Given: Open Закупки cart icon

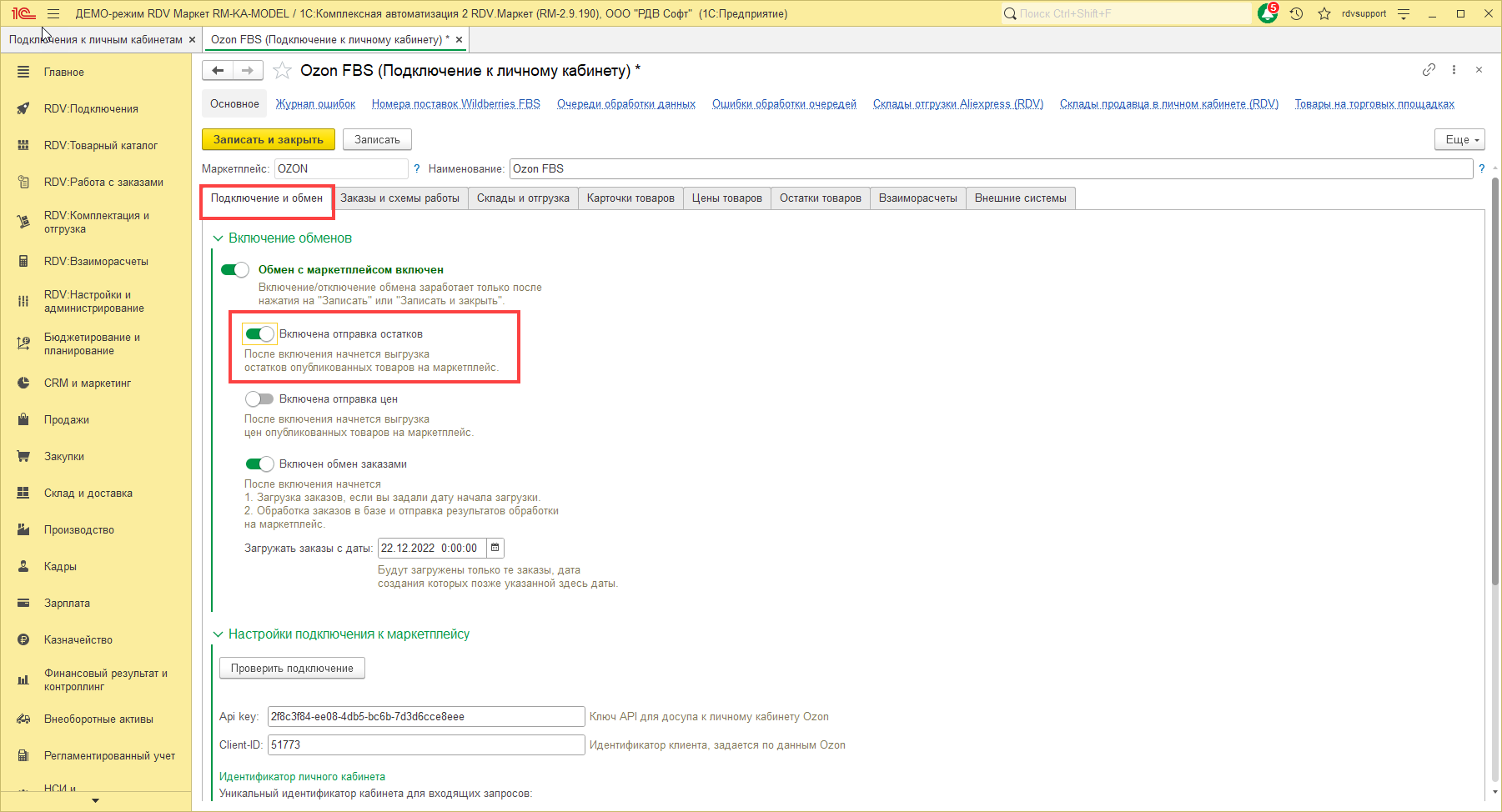Looking at the screenshot, I should (23, 456).
